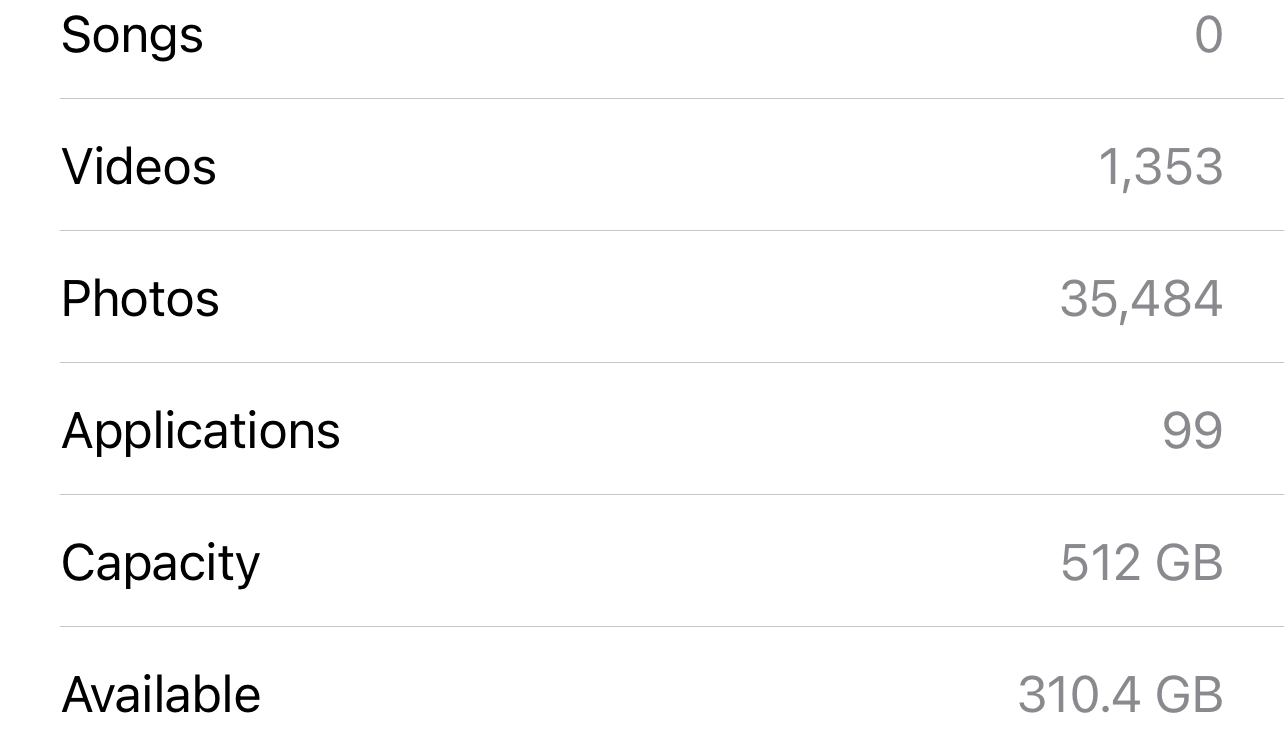Image resolution: width=1284 pixels, height=754 pixels.
Task: Select the Songs count value 0
Action: click(1208, 36)
